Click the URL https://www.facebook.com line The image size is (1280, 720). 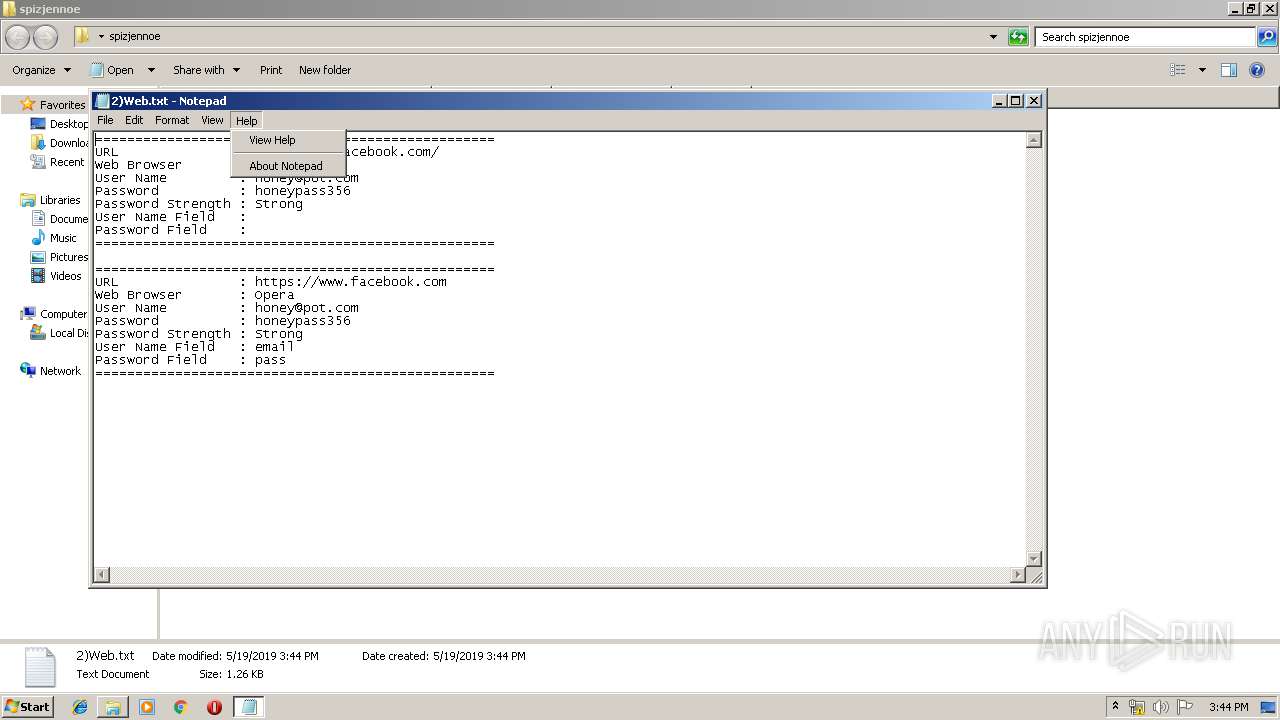click(x=351, y=282)
